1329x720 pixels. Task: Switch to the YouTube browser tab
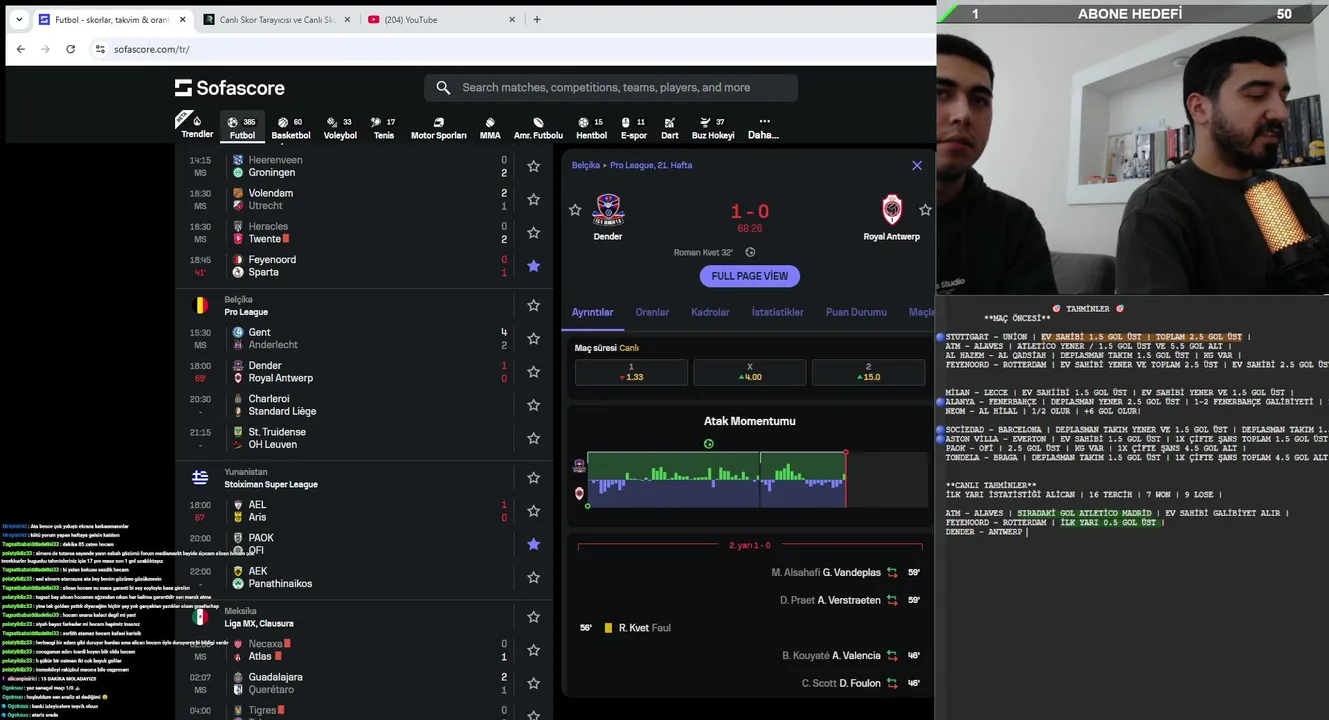(440, 19)
